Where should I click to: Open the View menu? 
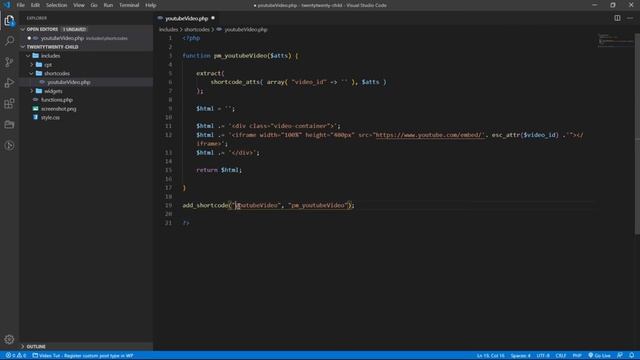coord(79,5)
